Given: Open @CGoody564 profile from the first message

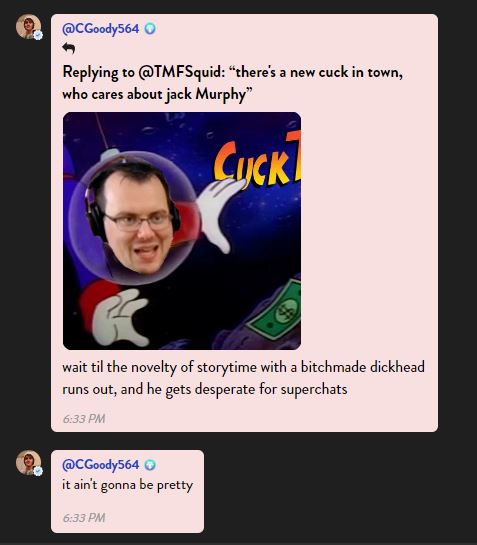Looking at the screenshot, I should (100, 29).
